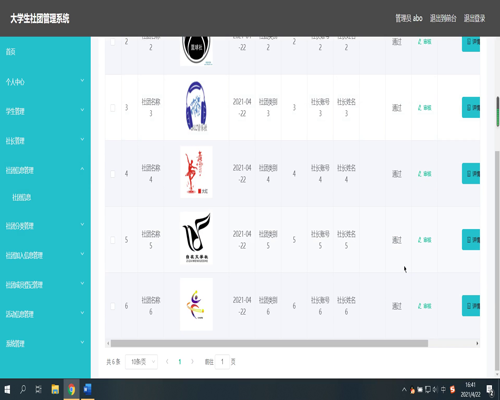Screen dimensions: 500x400
Task: Open Microsoft Word from the taskbar
Action: click(87, 389)
